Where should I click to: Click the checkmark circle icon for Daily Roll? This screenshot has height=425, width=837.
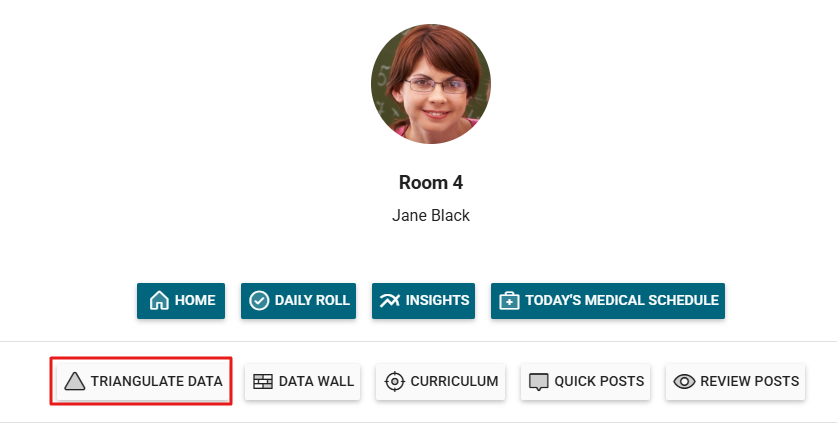(x=259, y=301)
